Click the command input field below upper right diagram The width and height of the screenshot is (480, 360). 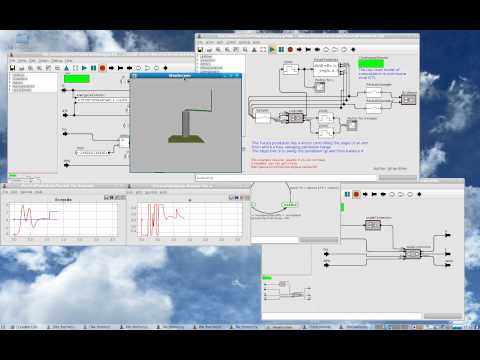point(286,178)
